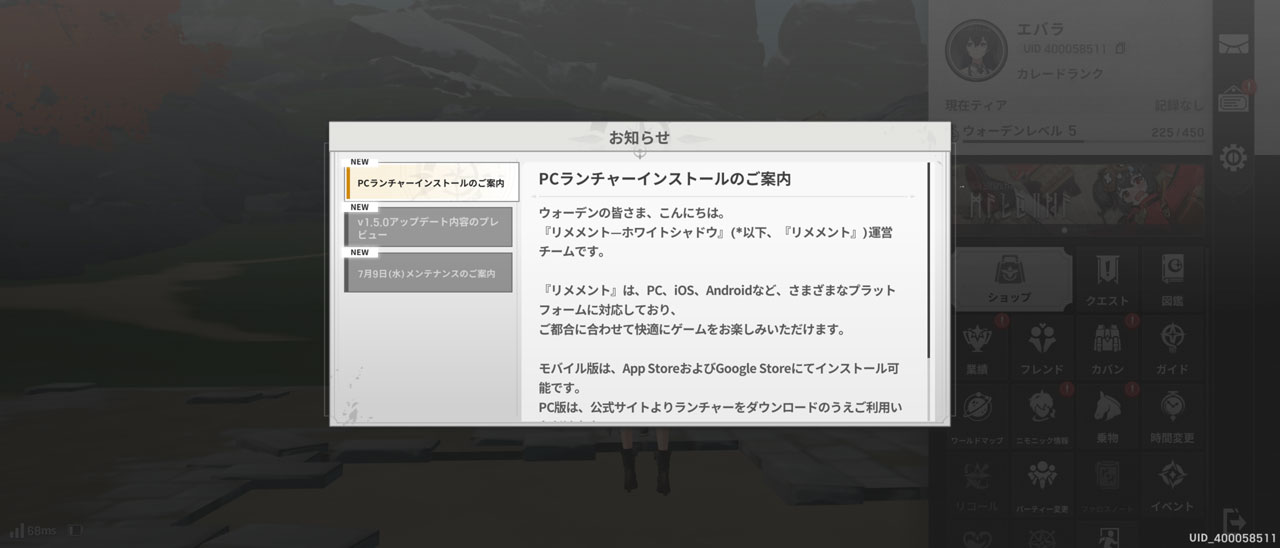Open the 図鑑 encyclopedia book icon
The image size is (1280, 548).
[x=1172, y=277]
